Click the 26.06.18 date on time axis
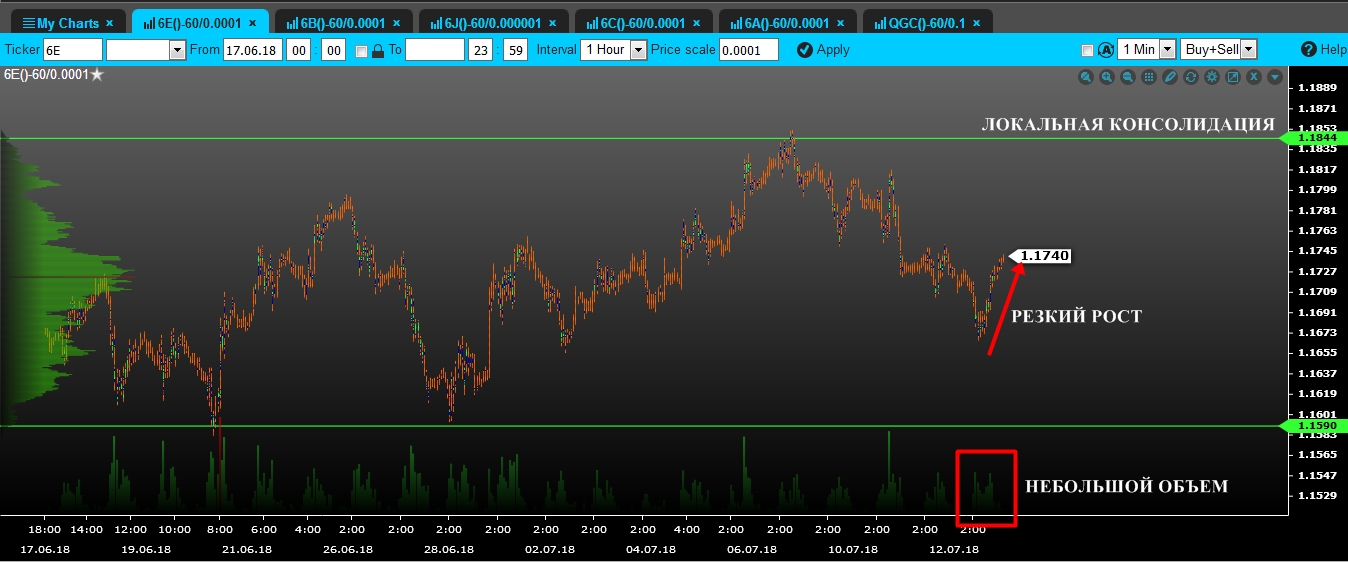This screenshot has width=1348, height=562. tap(347, 549)
